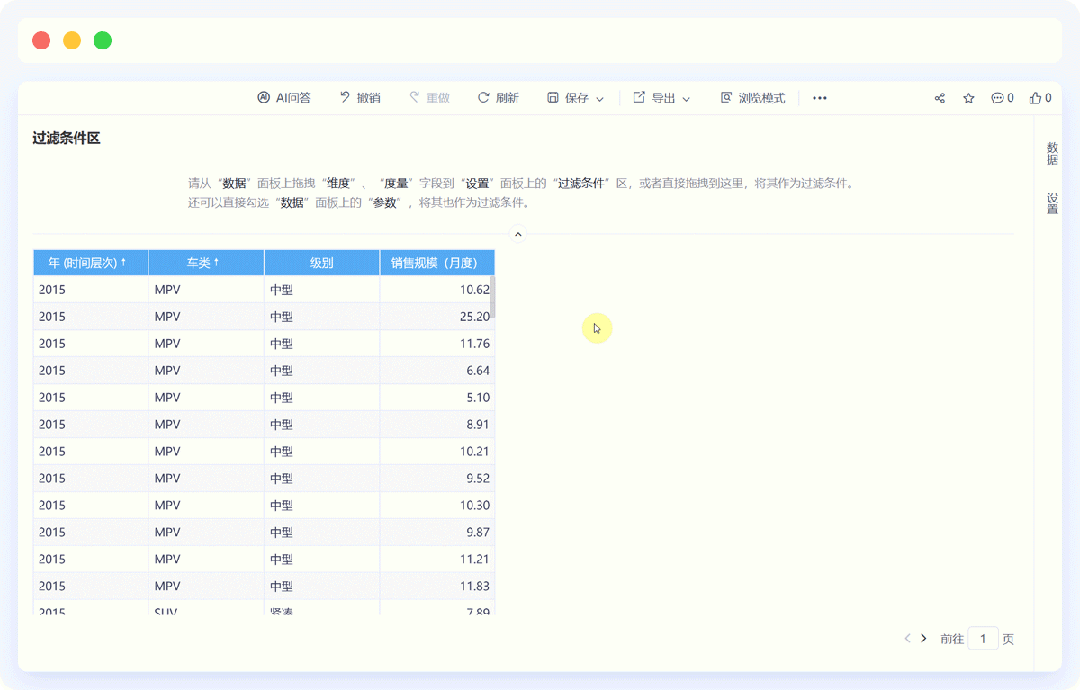Go to next page arrow
Viewport: 1080px width, 690px height.
(x=924, y=638)
